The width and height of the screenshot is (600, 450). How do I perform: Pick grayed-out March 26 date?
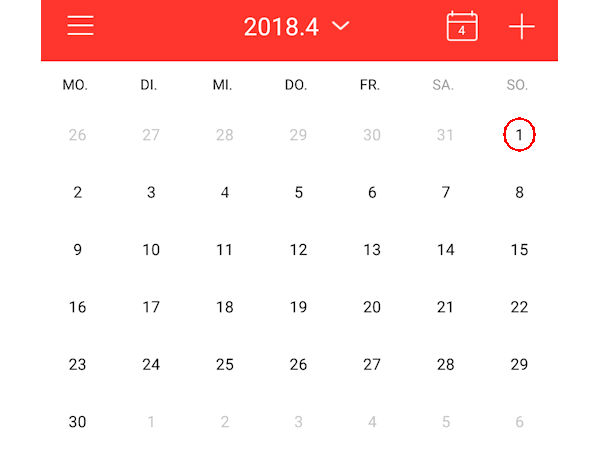77,135
